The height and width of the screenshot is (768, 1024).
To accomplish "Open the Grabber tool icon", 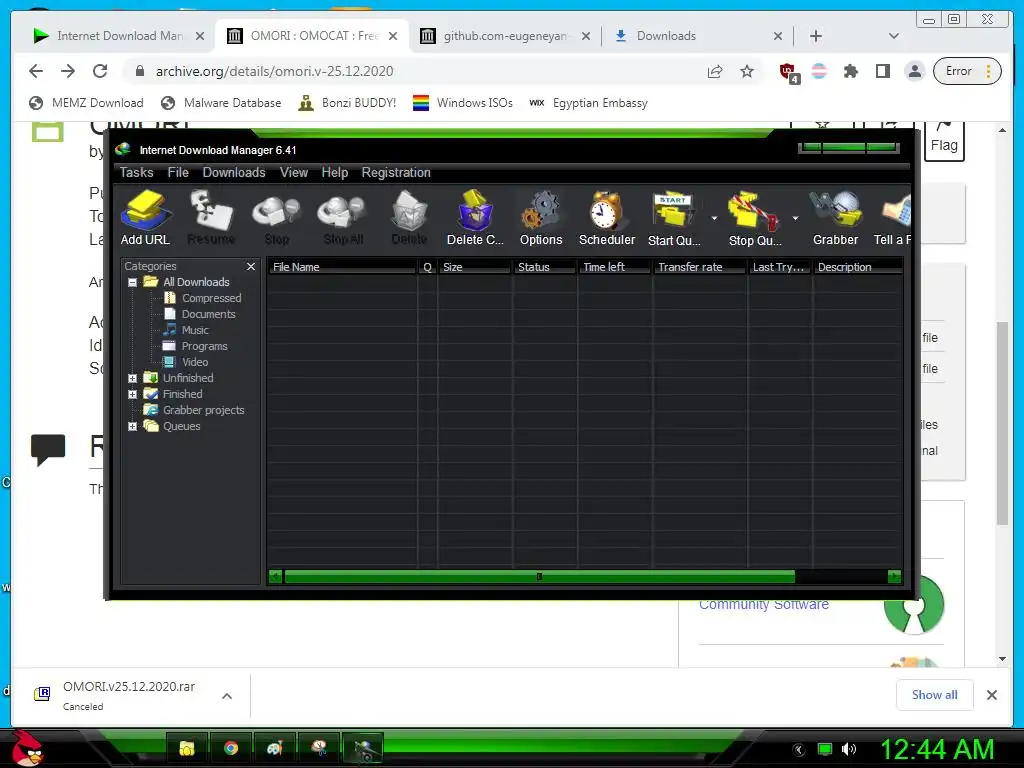I will pos(835,218).
